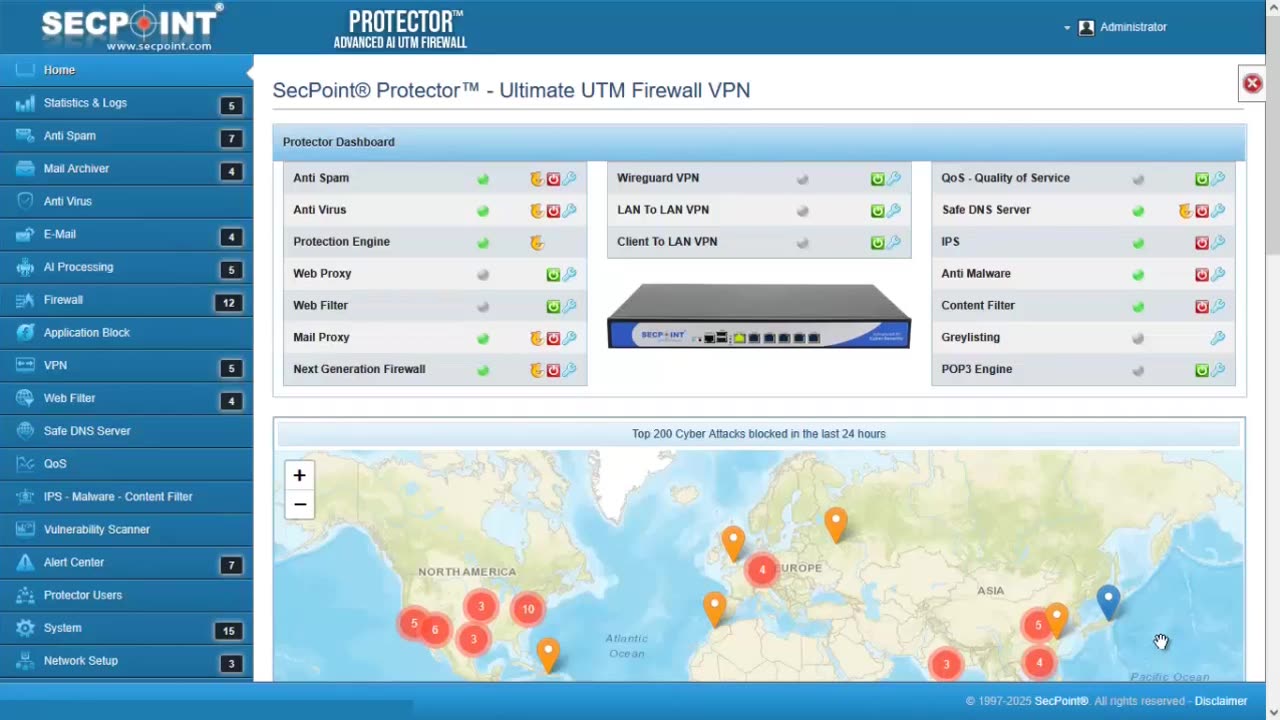This screenshot has width=1280, height=720.
Task: Open Web Proxy wrench settings
Action: [569, 275]
